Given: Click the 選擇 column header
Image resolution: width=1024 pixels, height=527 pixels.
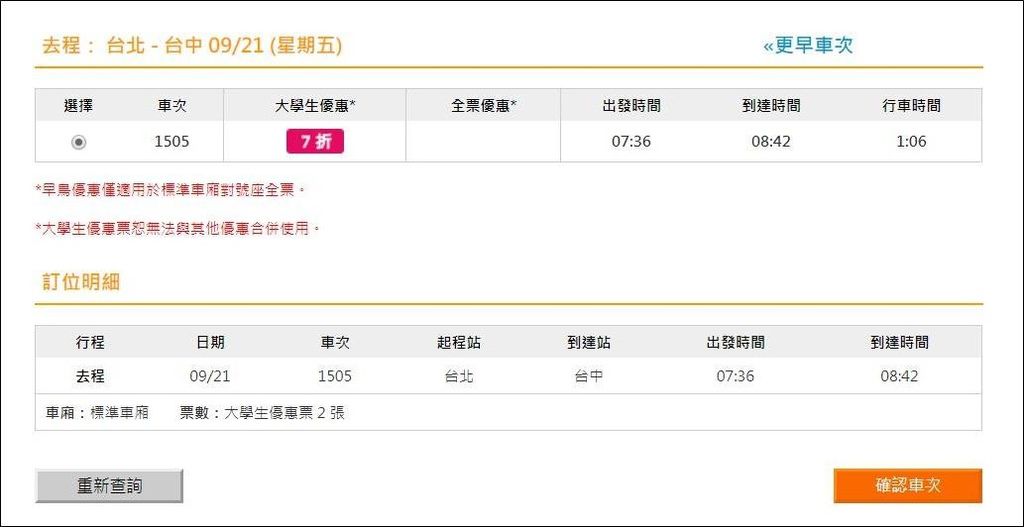Looking at the screenshot, I should coord(79,106).
